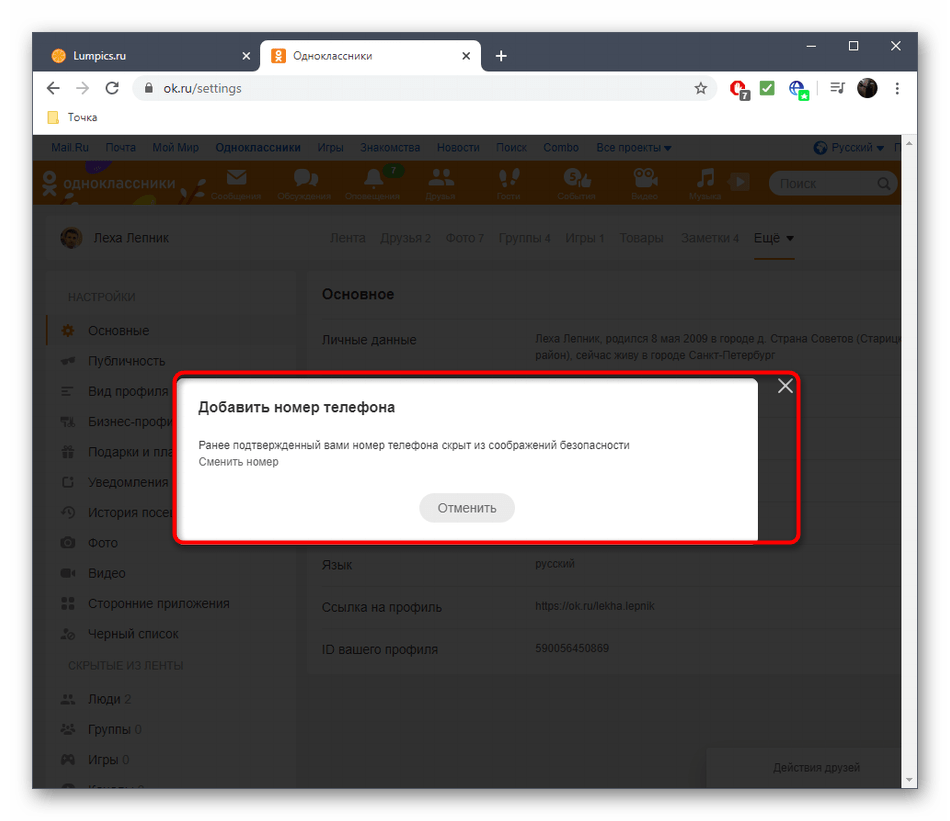Viewport: 950px width, 821px height.
Task: Open Подарки и платежи via the gift icon
Action: pos(67,451)
